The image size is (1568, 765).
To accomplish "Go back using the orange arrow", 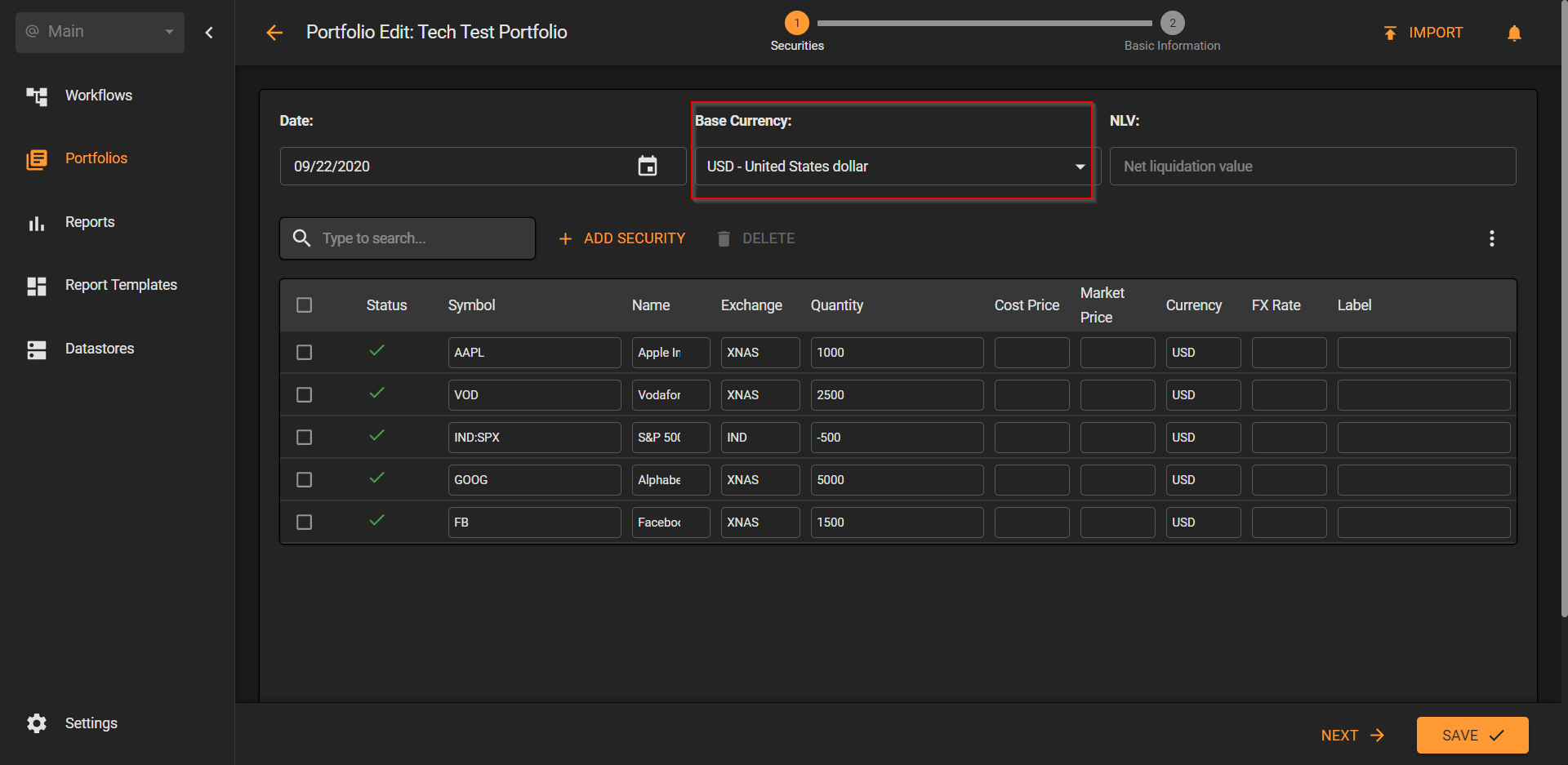I will tap(274, 33).
